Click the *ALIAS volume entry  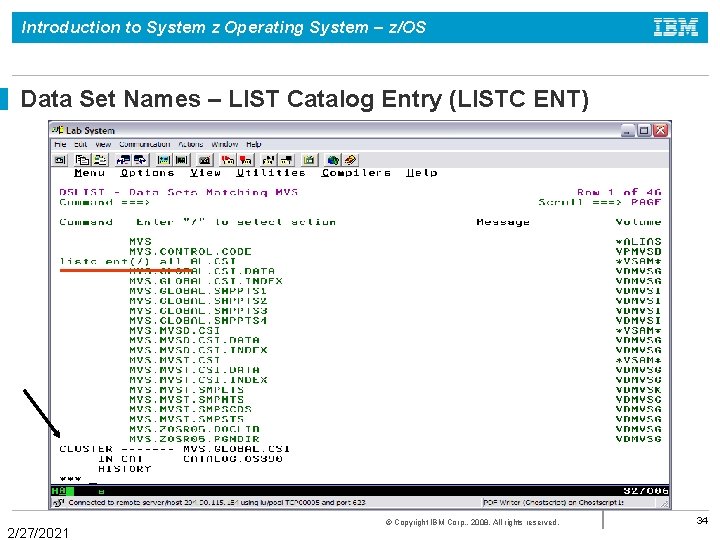pyautogui.click(x=638, y=242)
